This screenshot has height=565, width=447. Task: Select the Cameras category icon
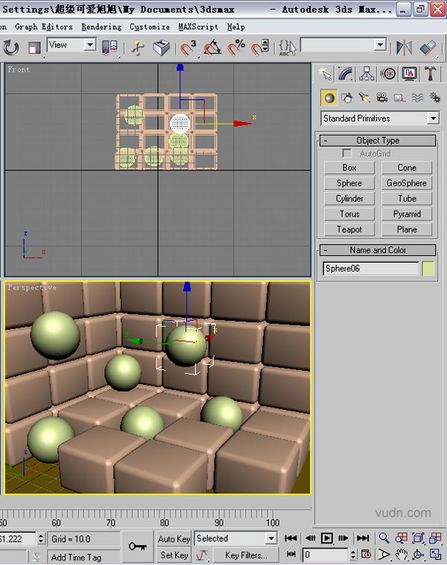pyautogui.click(x=381, y=98)
